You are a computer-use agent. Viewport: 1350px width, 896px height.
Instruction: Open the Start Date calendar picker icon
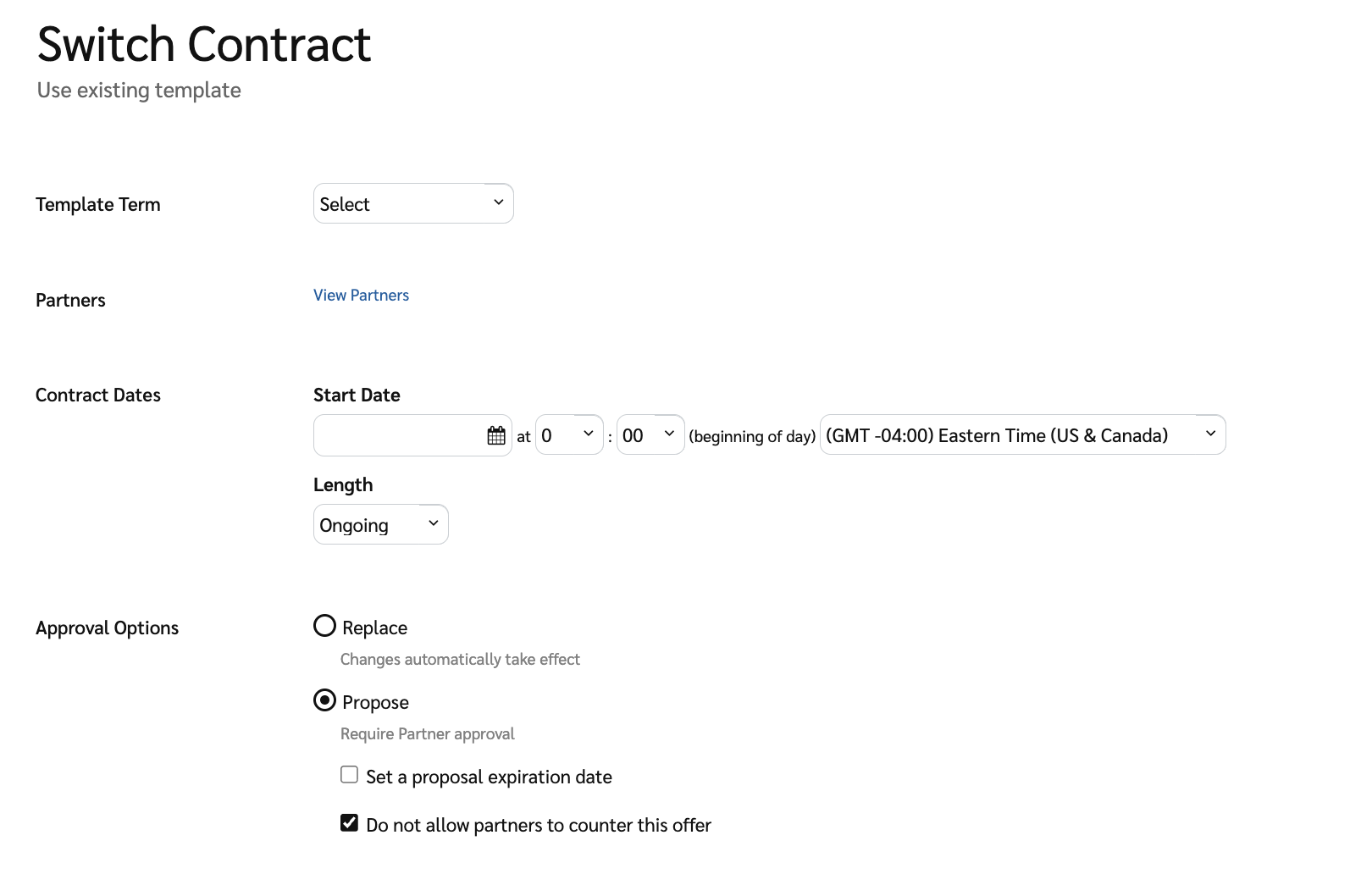click(x=496, y=435)
